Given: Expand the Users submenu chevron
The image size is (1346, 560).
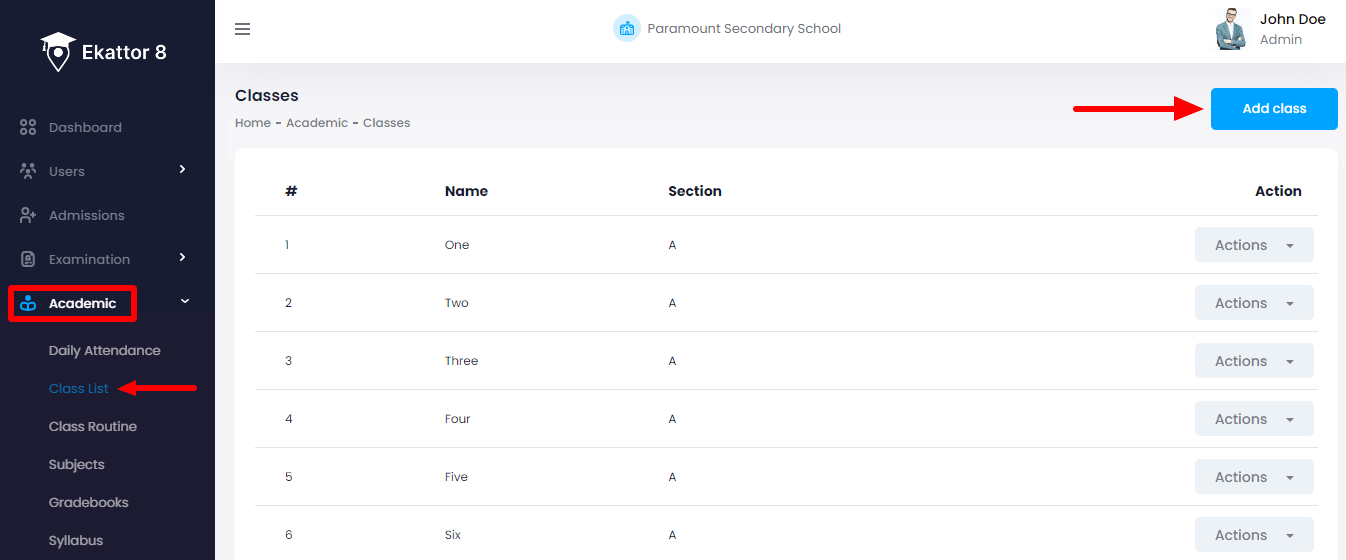Looking at the screenshot, I should 182,169.
